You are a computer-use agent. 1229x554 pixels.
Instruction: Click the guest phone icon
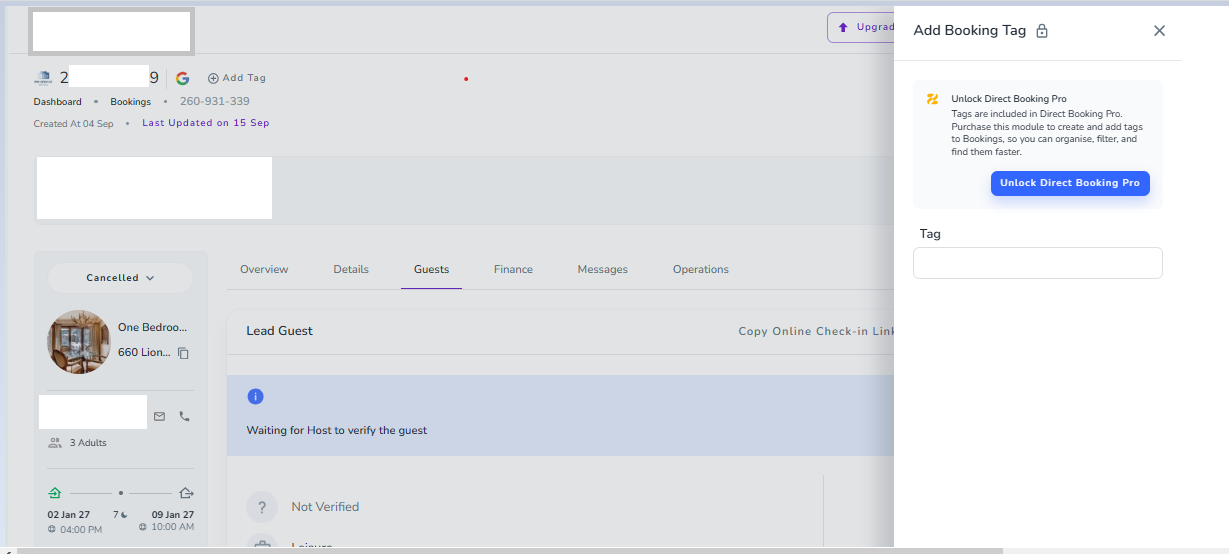(184, 416)
